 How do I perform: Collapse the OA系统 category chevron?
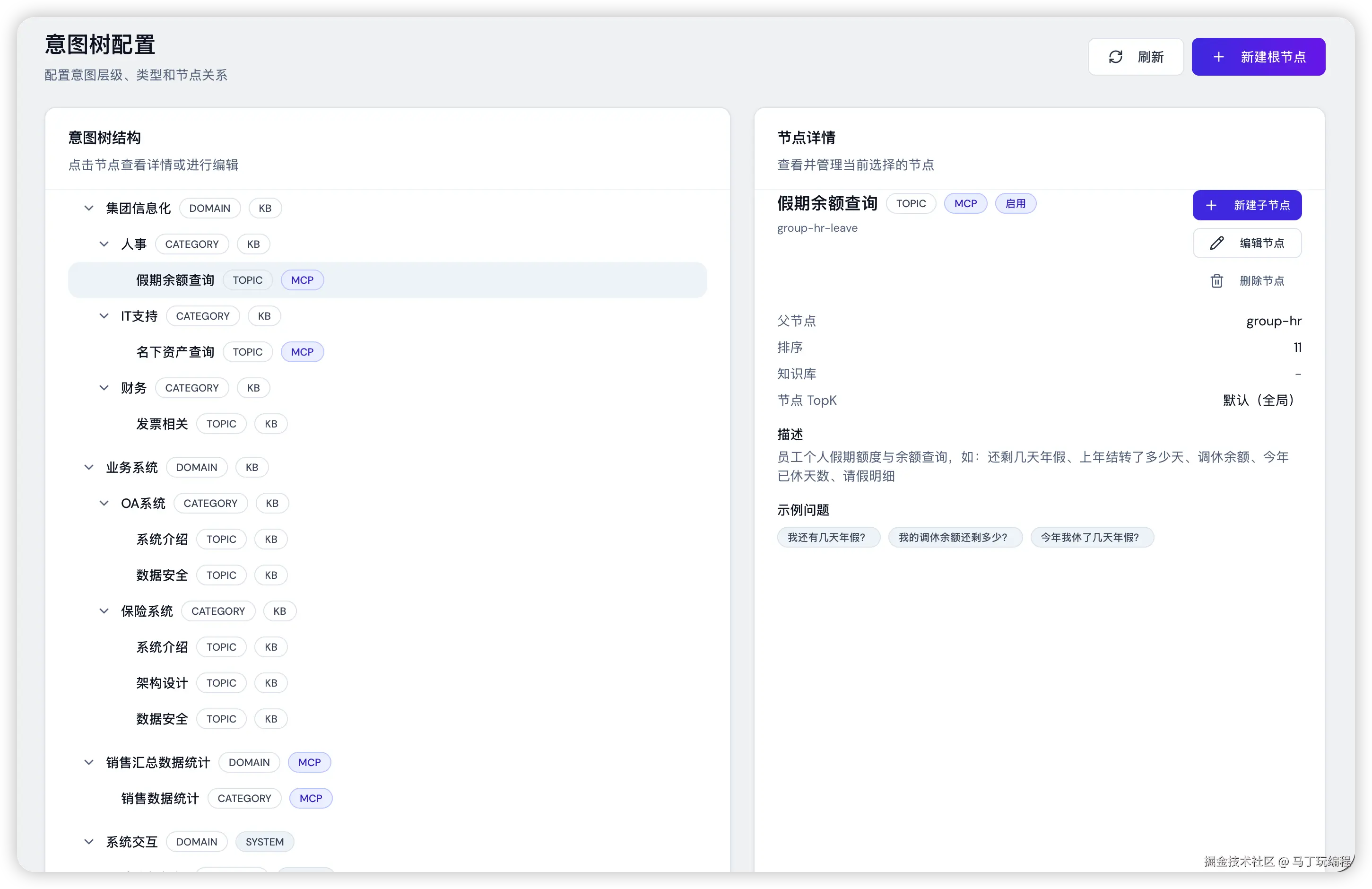pos(104,503)
